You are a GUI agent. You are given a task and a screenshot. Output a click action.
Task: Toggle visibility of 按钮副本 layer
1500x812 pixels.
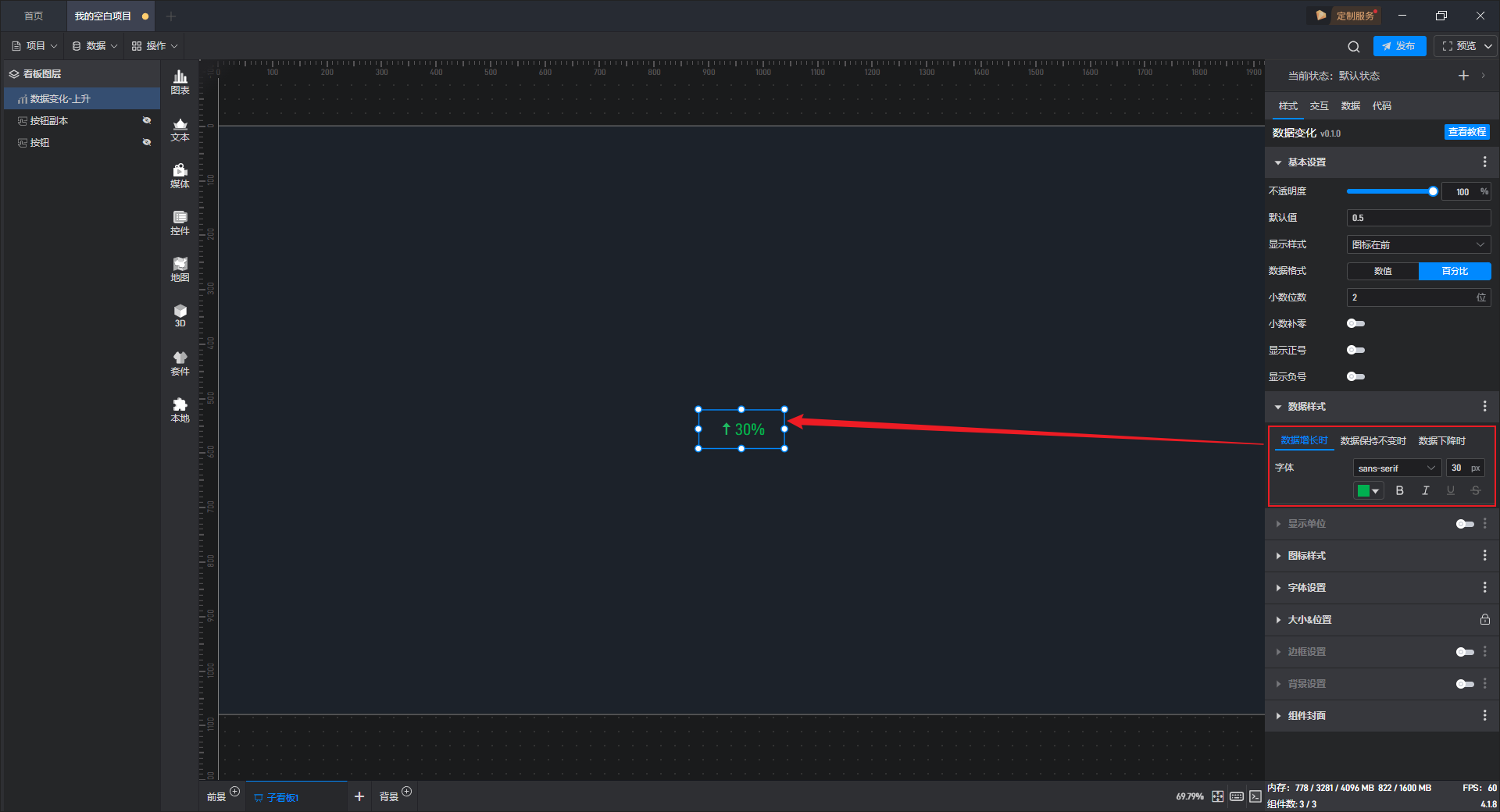point(146,120)
